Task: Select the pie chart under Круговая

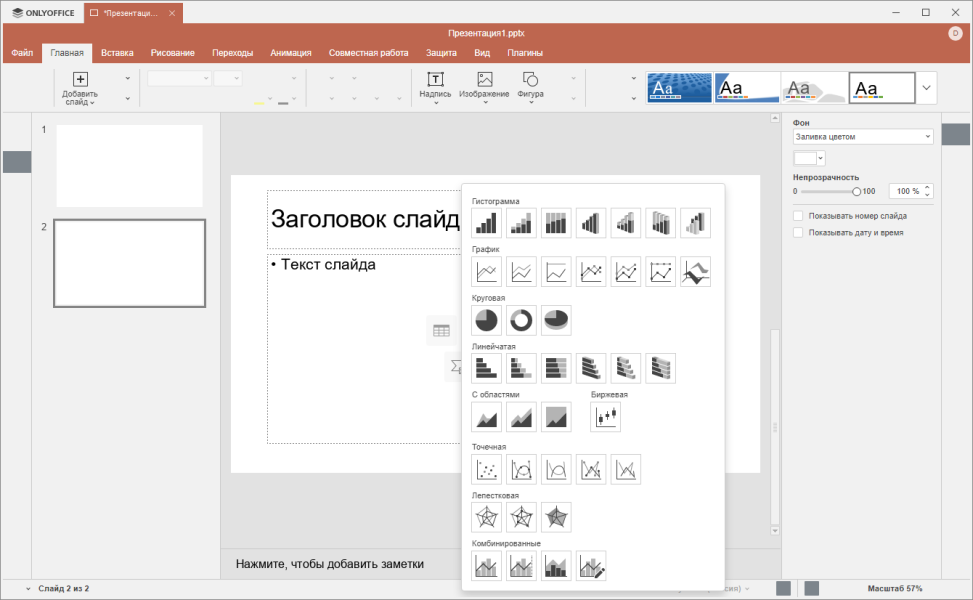Action: click(x=486, y=320)
